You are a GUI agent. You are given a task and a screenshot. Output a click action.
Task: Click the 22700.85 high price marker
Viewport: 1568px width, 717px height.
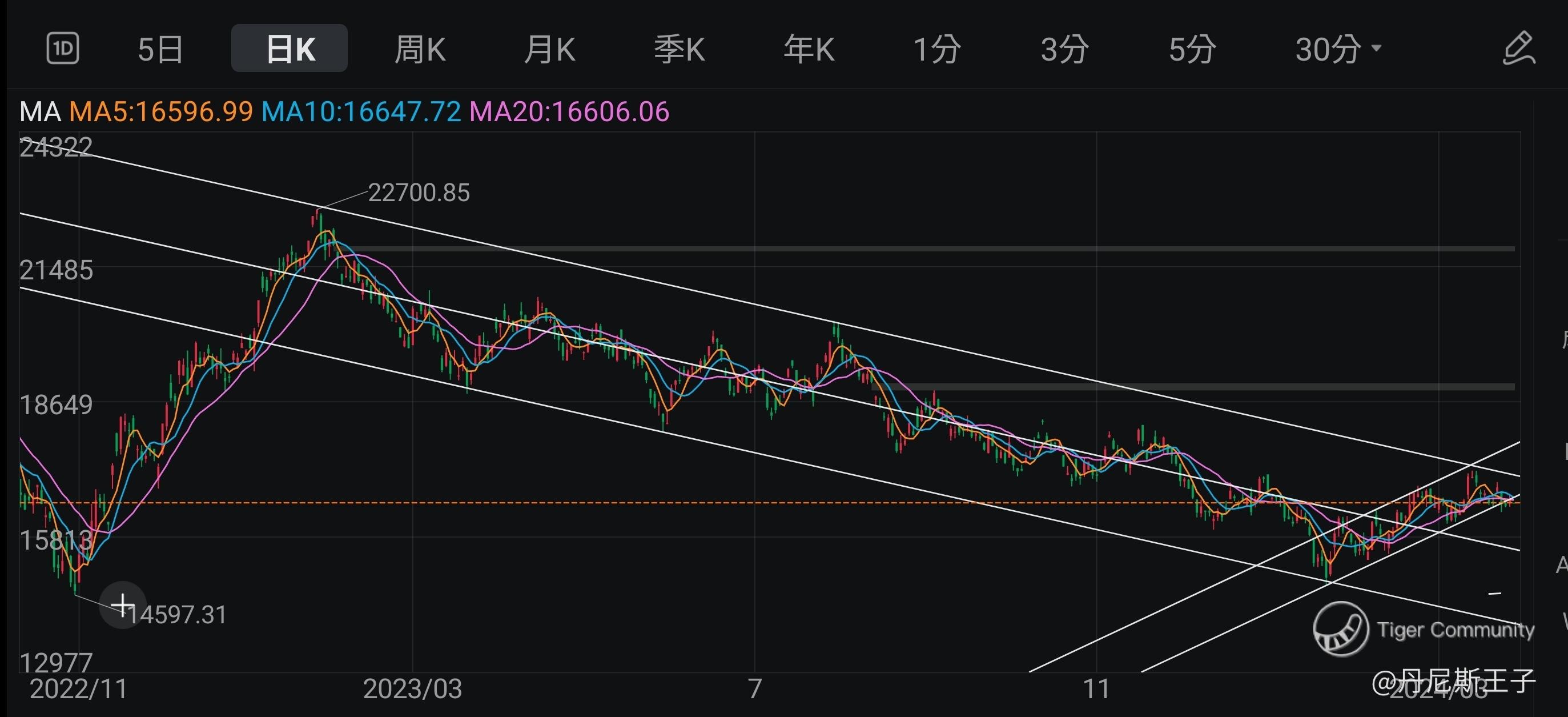418,193
